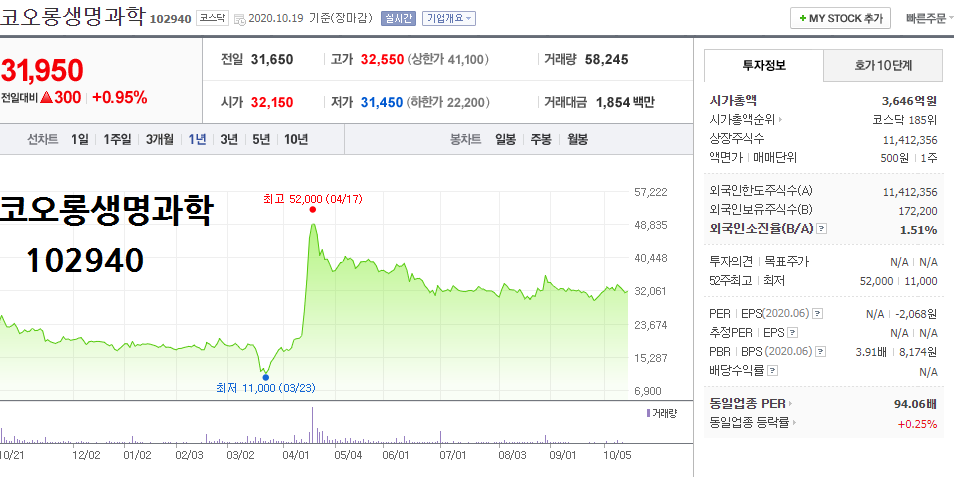957x477 pixels.
Task: Open the 시가총액순위 link
Action: point(746,120)
